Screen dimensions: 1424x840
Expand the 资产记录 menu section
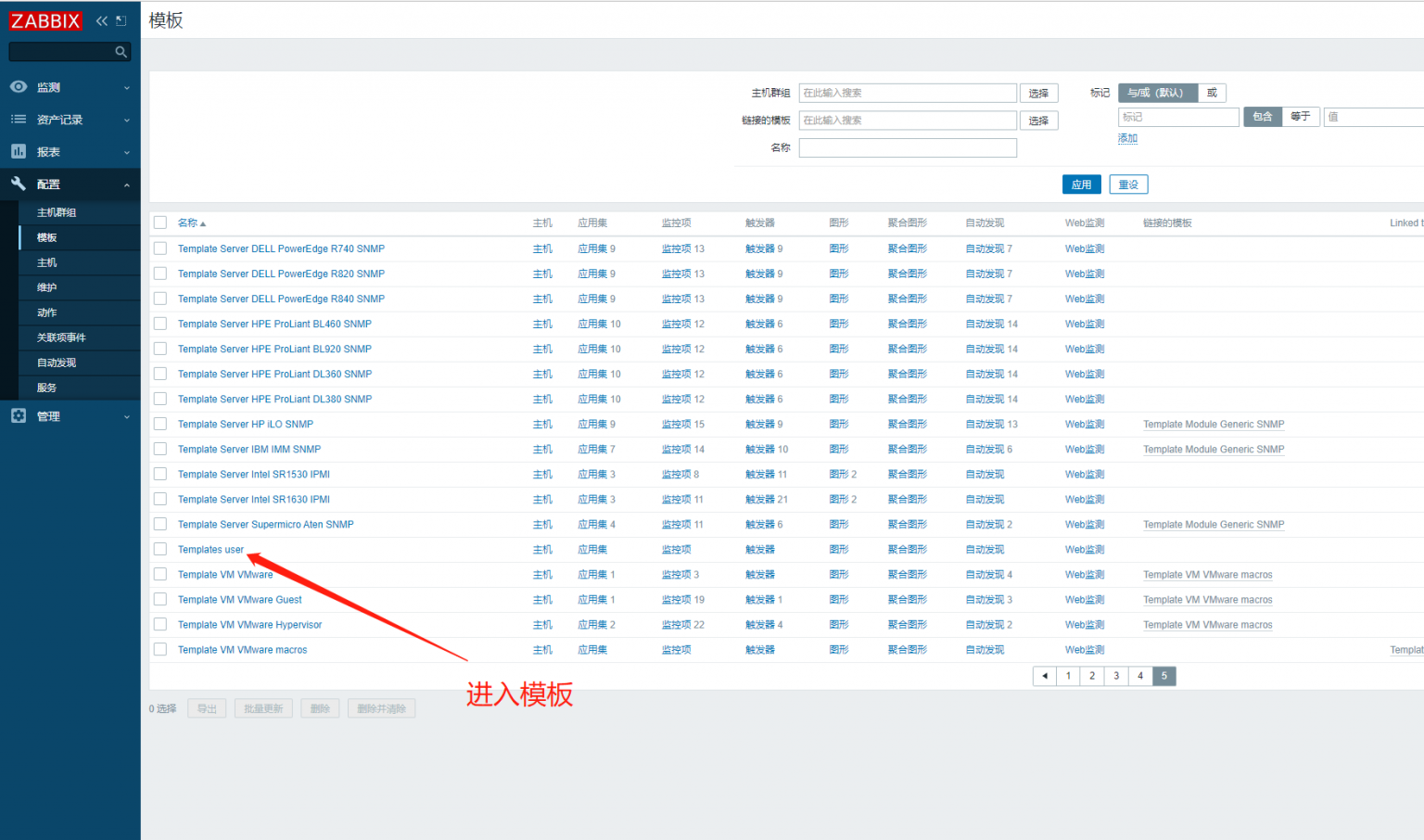(x=70, y=120)
